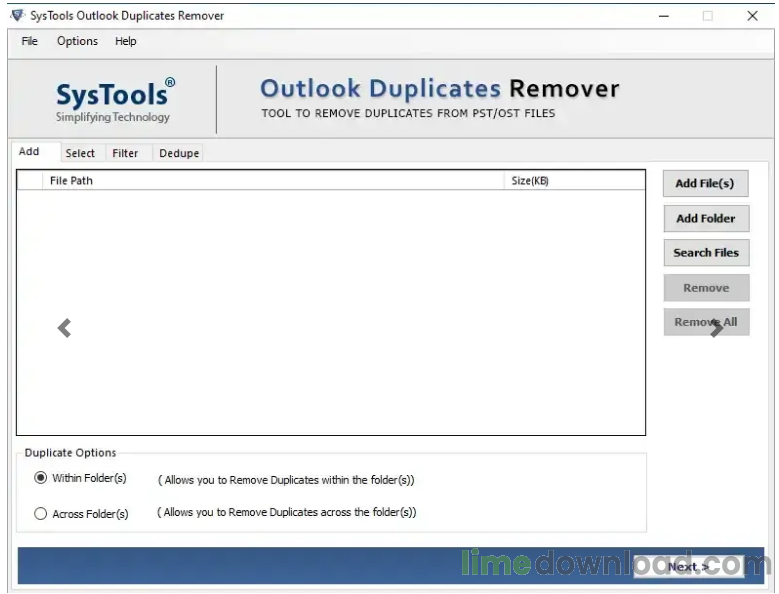Click the SysTools app icon in title bar

pos(17,15)
